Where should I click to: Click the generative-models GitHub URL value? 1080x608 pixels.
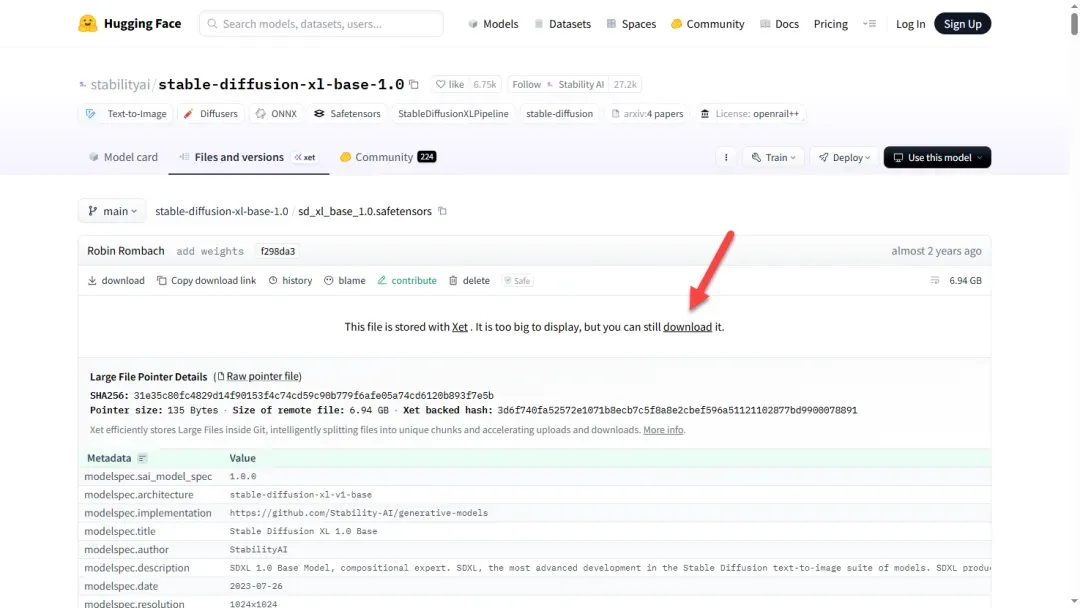click(x=358, y=513)
